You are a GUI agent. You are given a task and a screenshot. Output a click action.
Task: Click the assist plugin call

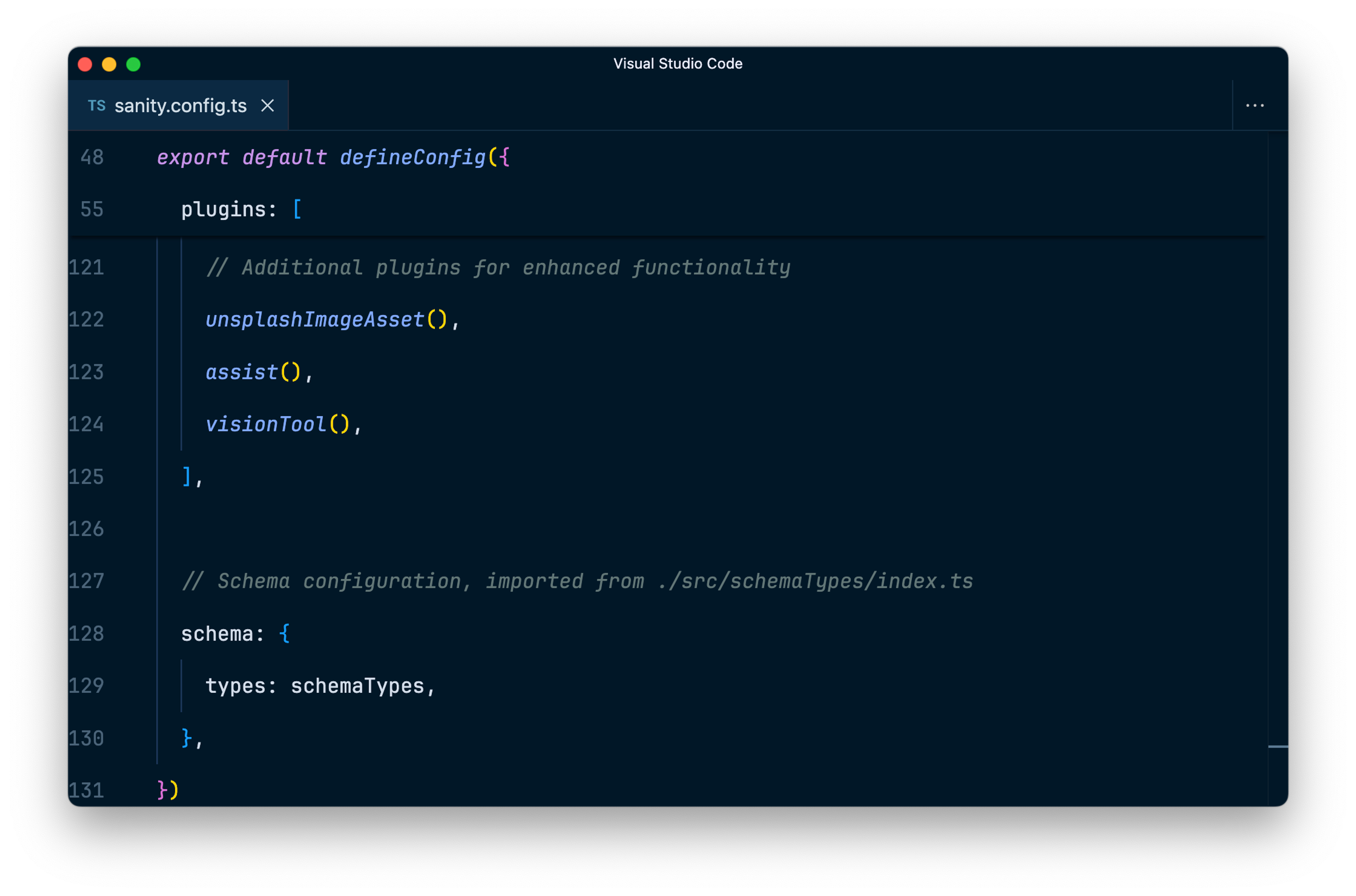242,373
